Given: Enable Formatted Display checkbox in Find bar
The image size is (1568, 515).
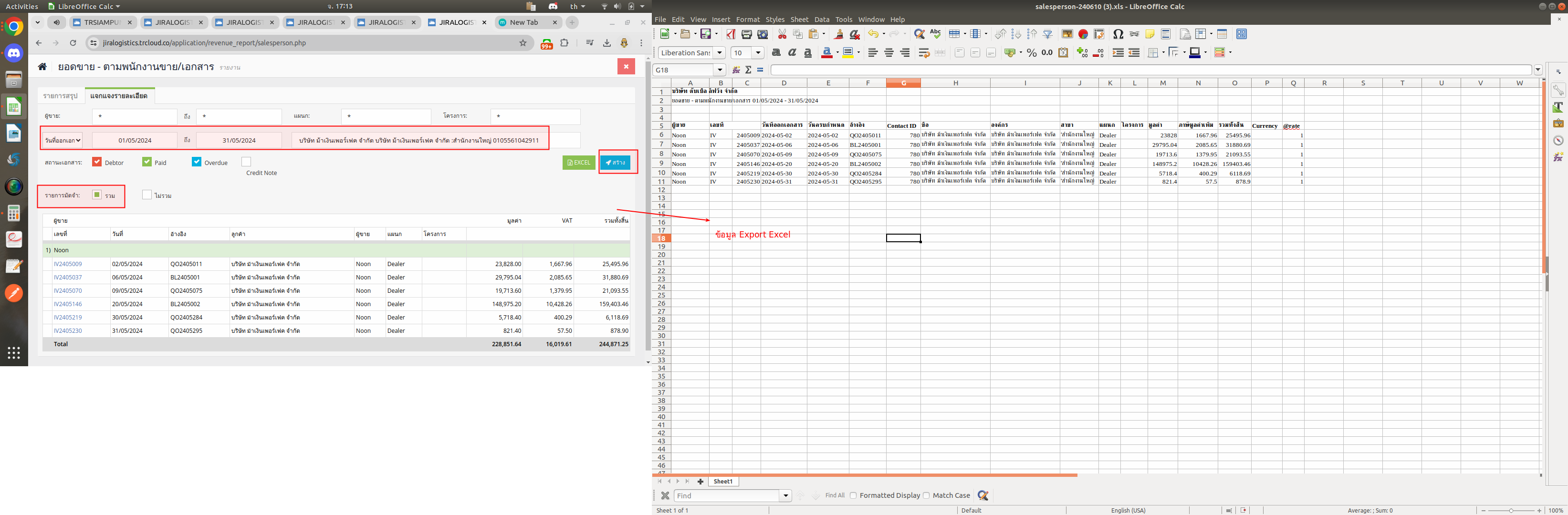Looking at the screenshot, I should pos(853,495).
